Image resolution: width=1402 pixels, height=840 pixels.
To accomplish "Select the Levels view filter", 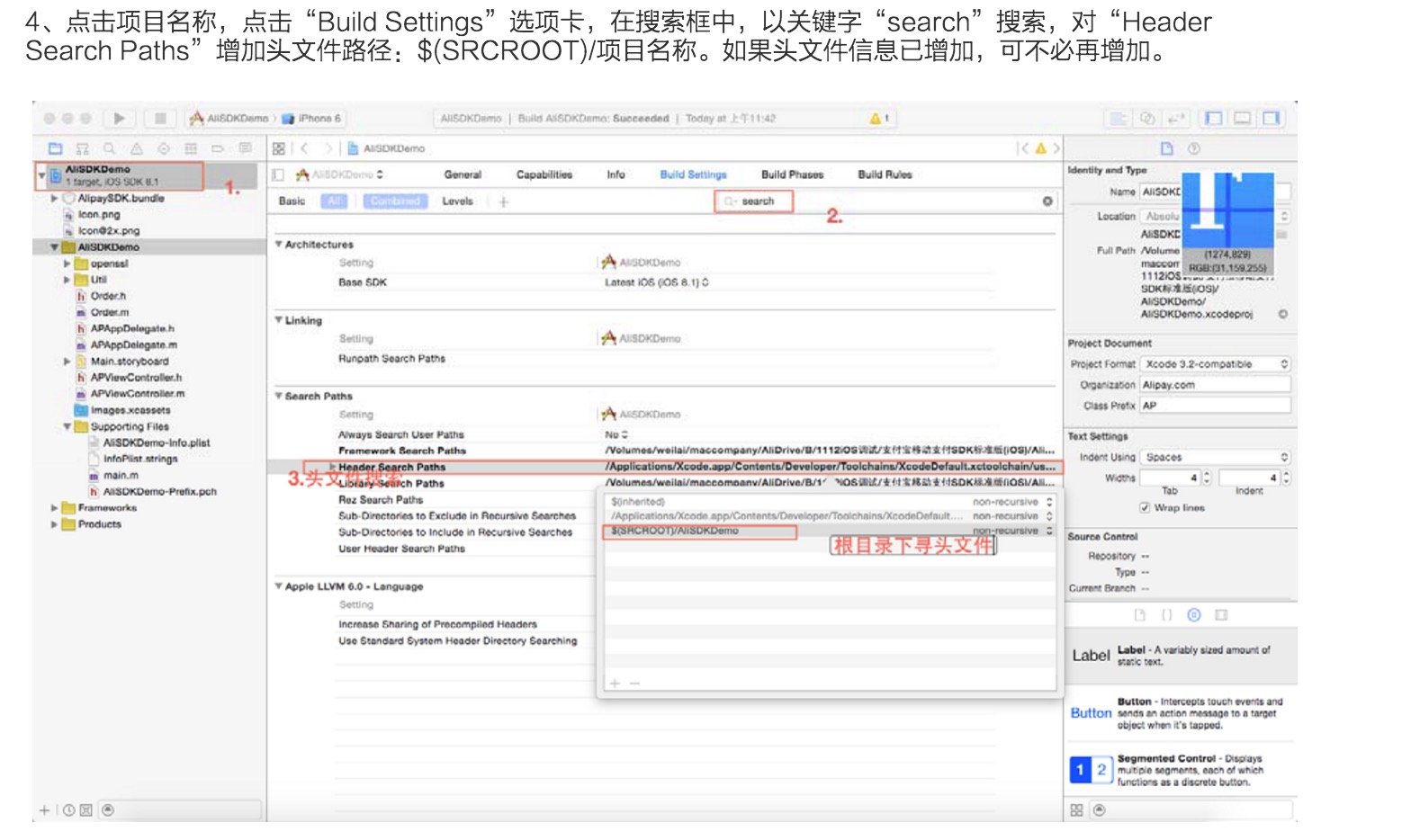I will pos(457,201).
